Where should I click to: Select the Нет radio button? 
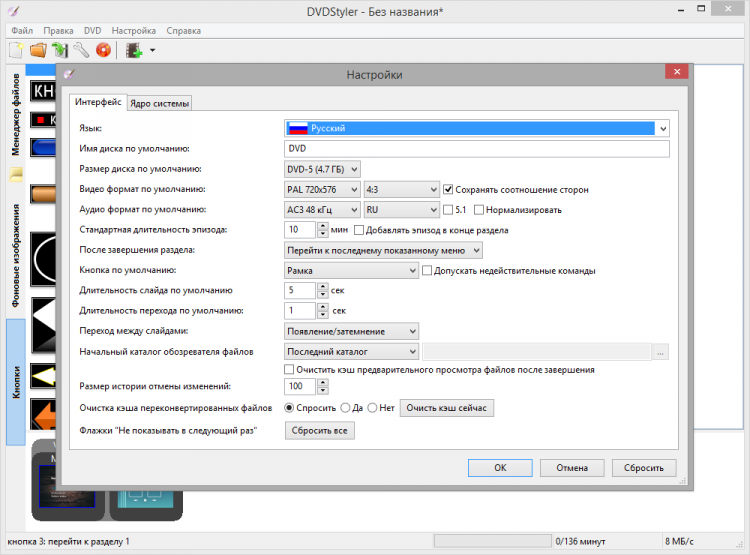tap(372, 408)
